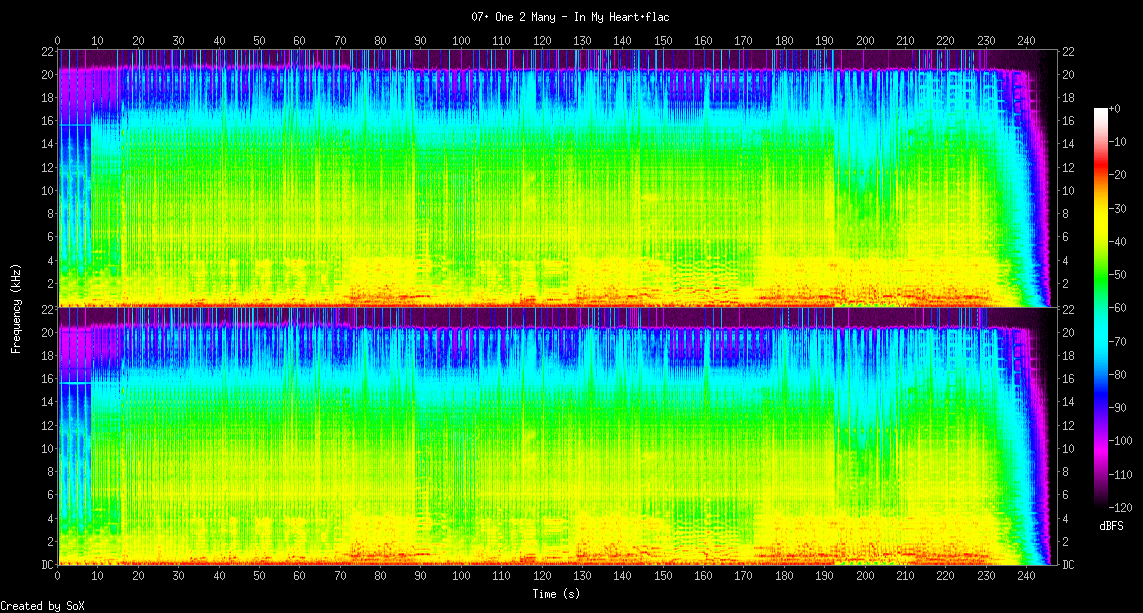Screen dimensions: 1143x613
Task: Click the 60 tick on the top time axis
Action: pyautogui.click(x=300, y=41)
